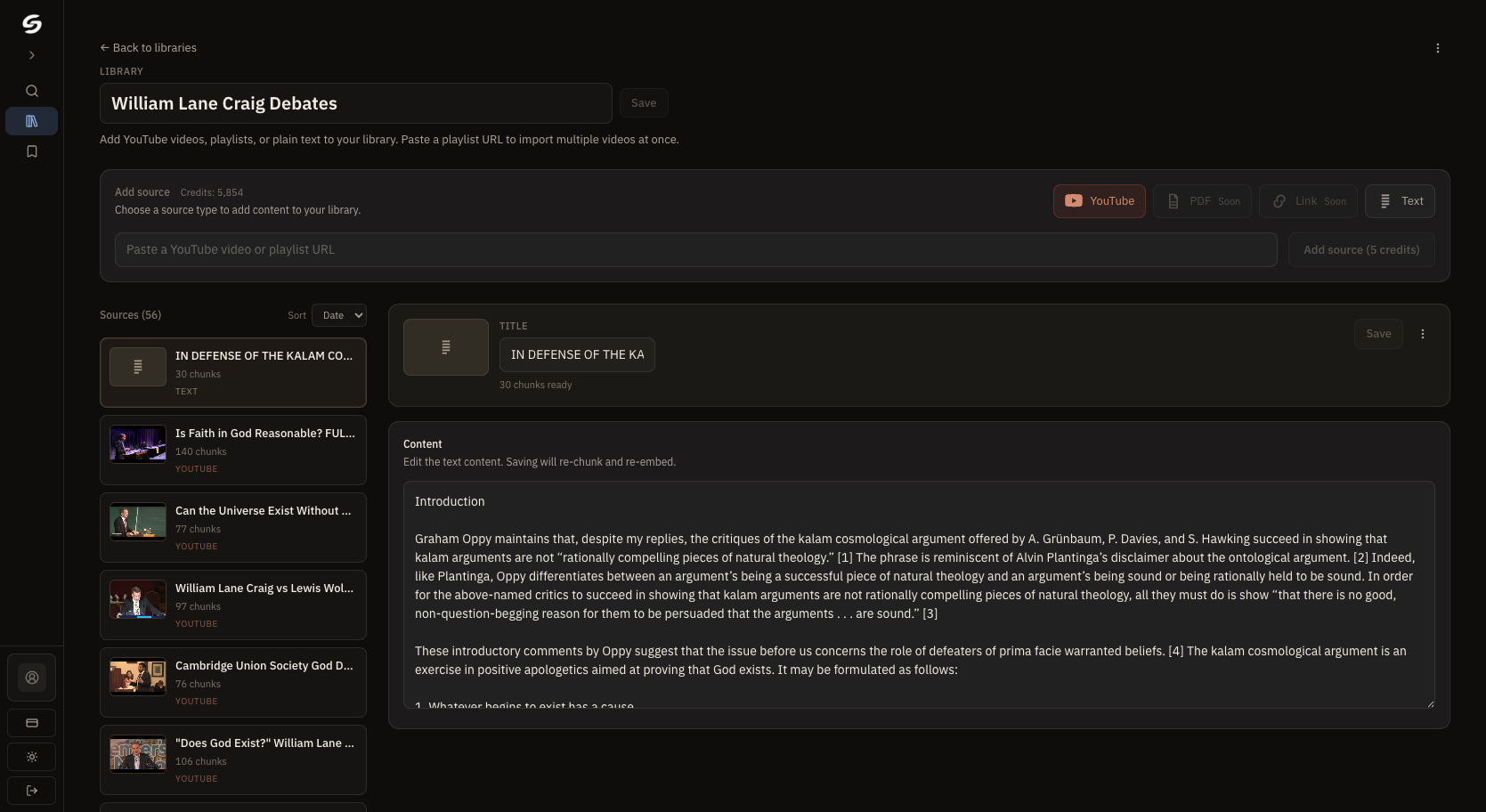Open the source options three-dot menu
This screenshot has width=1486, height=812.
pos(1423,334)
